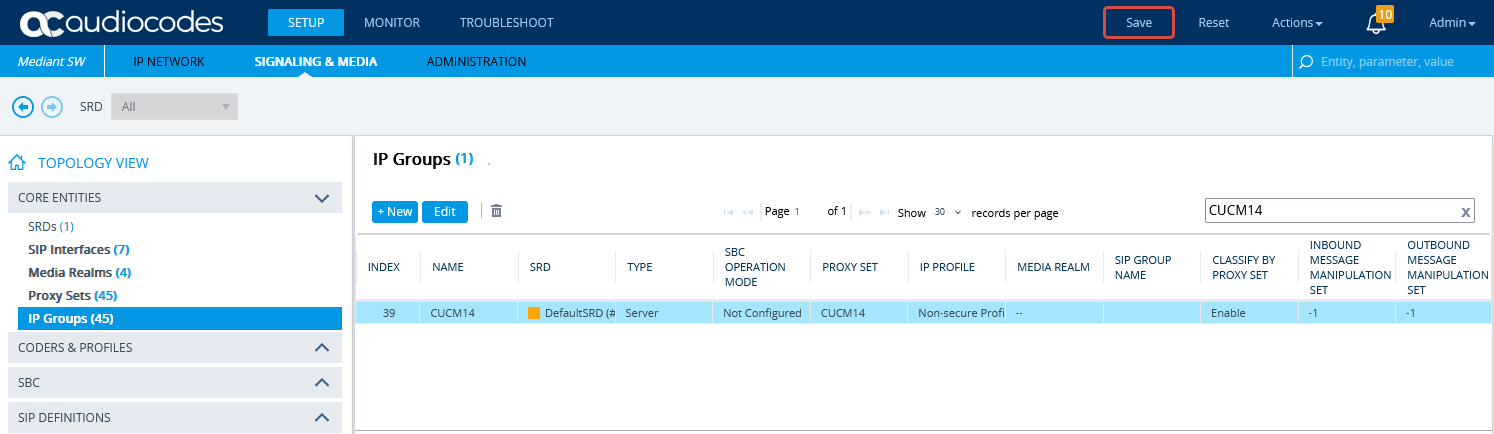Clear the CUCM14 search with the X
This screenshot has height=434, width=1494.
pyautogui.click(x=1465, y=211)
